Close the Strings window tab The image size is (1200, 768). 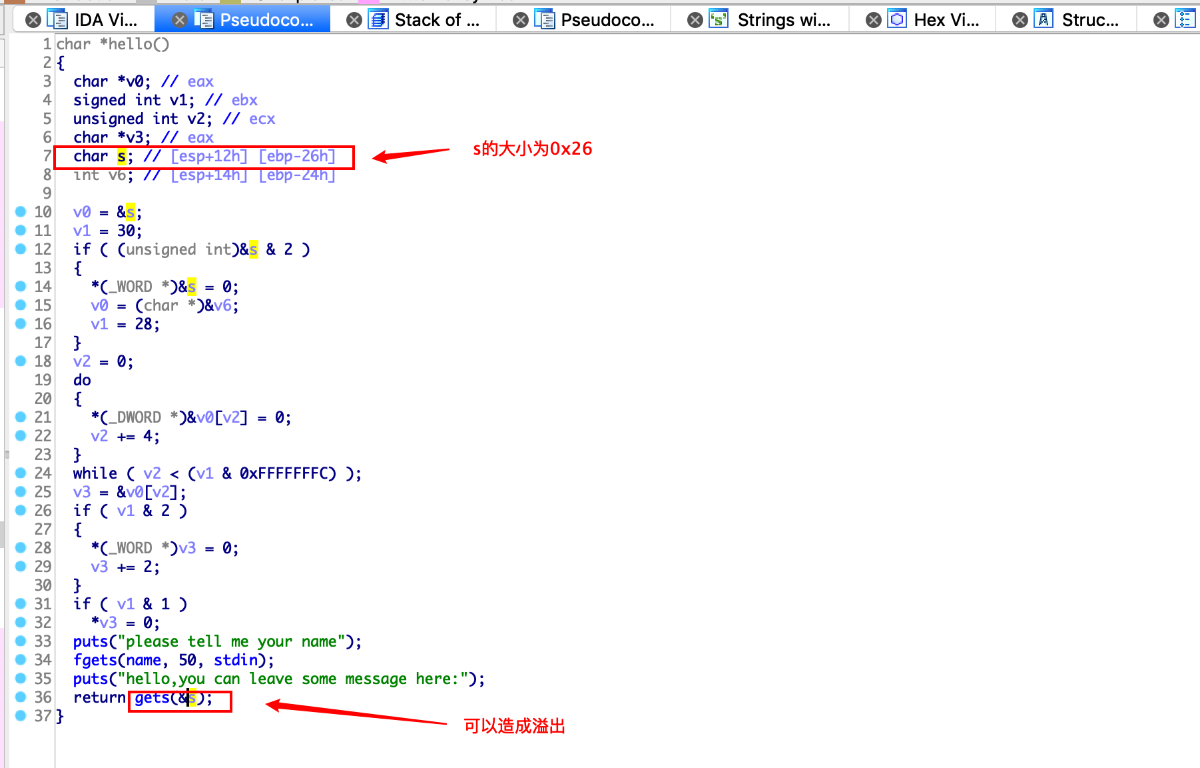point(695,19)
